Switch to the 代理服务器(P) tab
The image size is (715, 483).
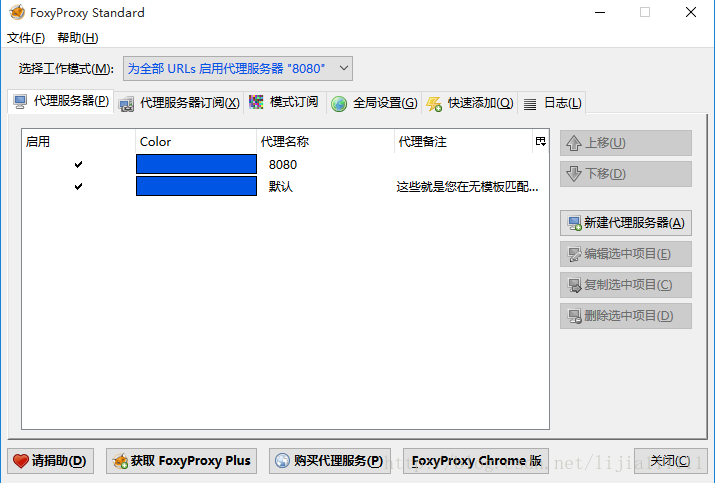(61, 101)
